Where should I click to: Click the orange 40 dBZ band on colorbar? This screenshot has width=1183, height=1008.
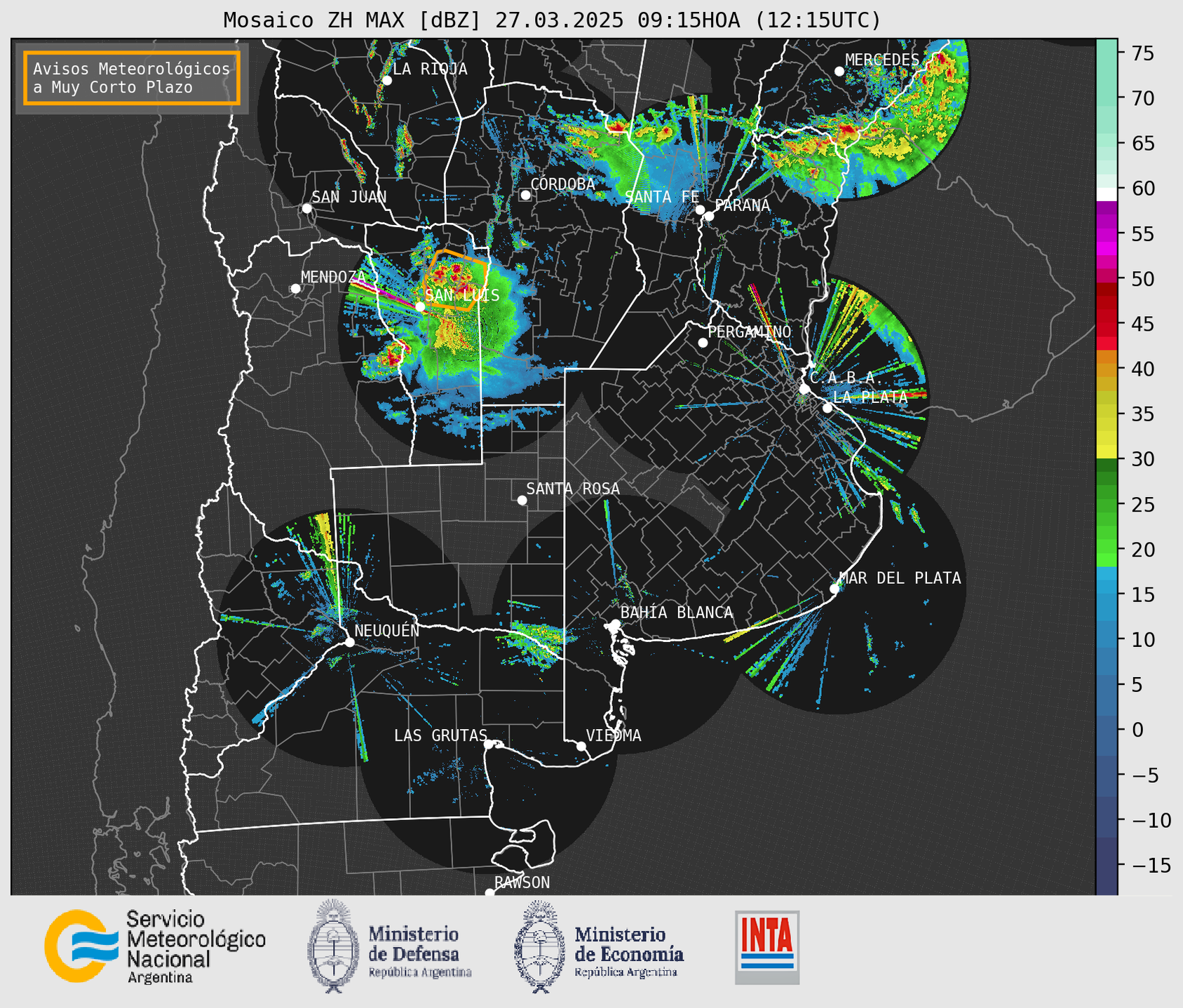(1107, 369)
